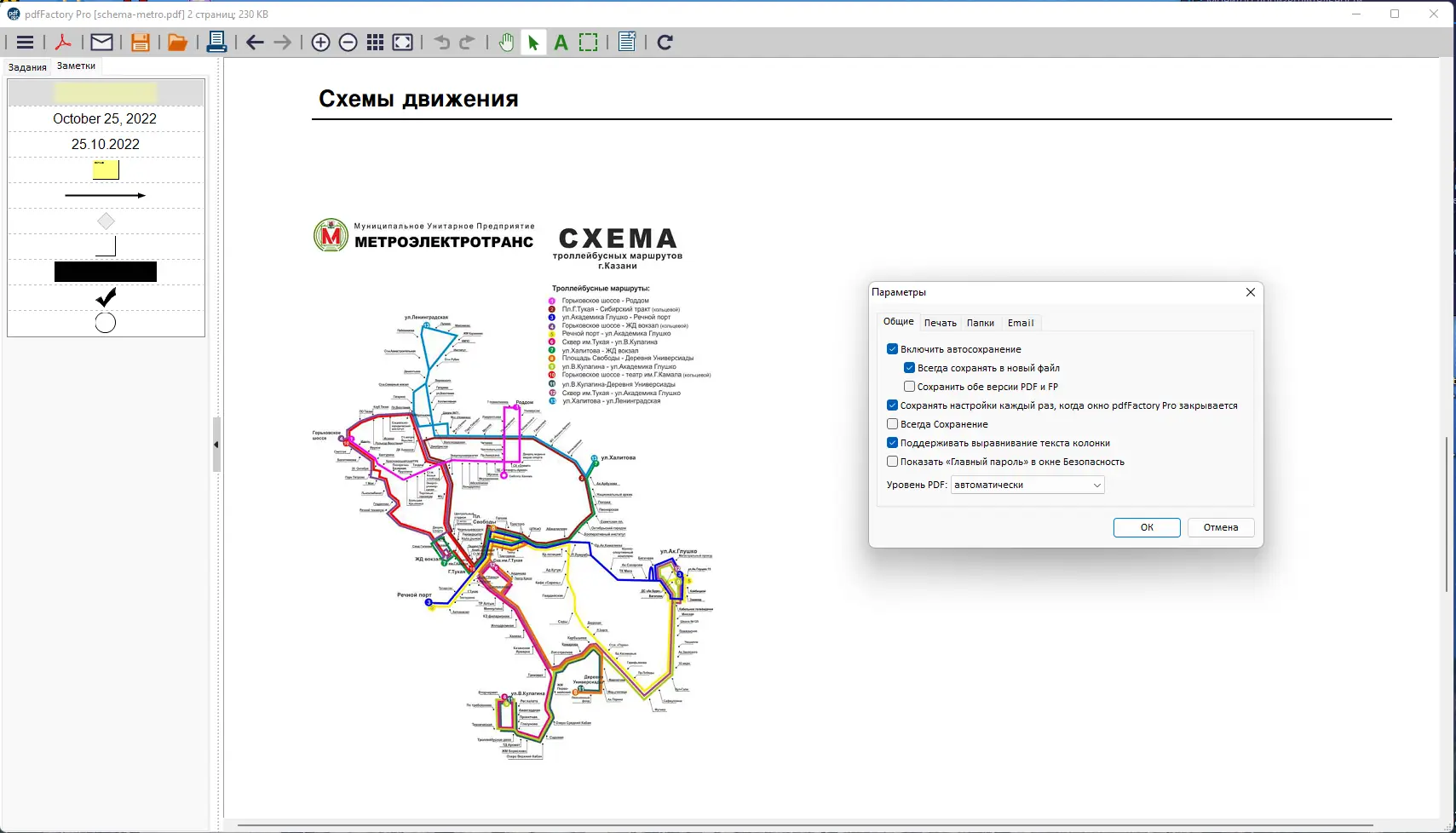1456x833 pixels.
Task: Switch to the Задания tab
Action: (x=27, y=67)
